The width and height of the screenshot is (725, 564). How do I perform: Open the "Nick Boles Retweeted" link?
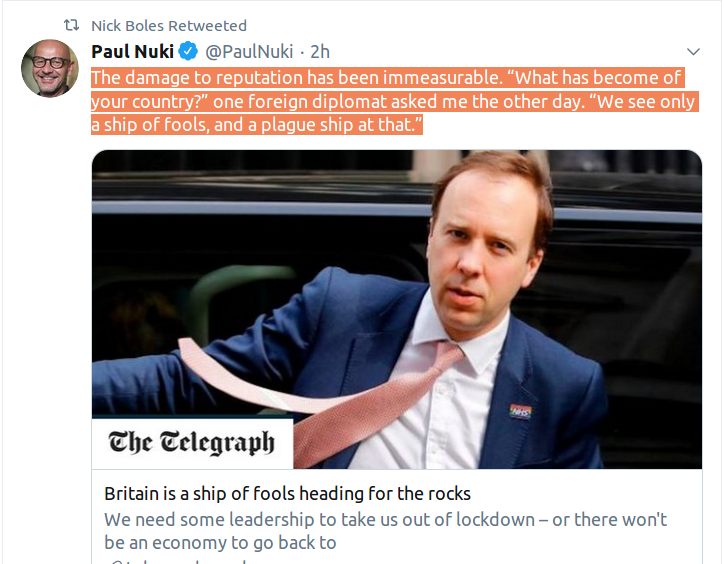pos(168,25)
